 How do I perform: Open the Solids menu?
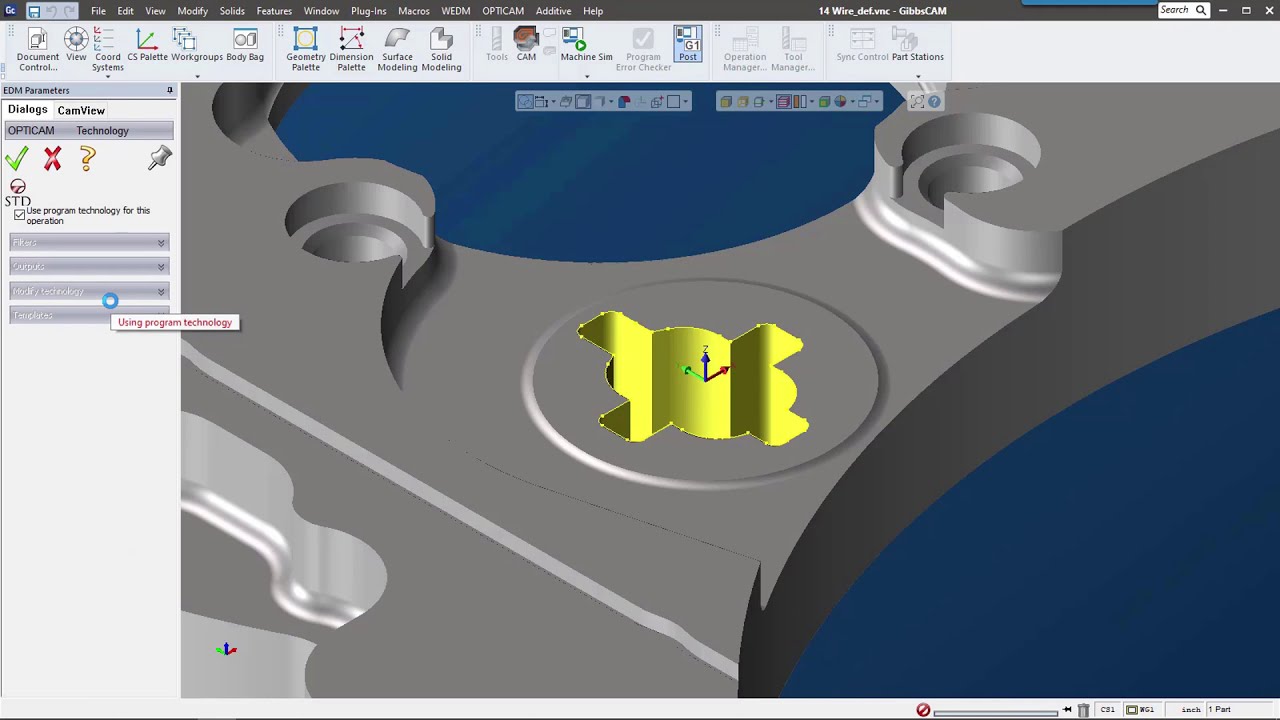pyautogui.click(x=232, y=11)
